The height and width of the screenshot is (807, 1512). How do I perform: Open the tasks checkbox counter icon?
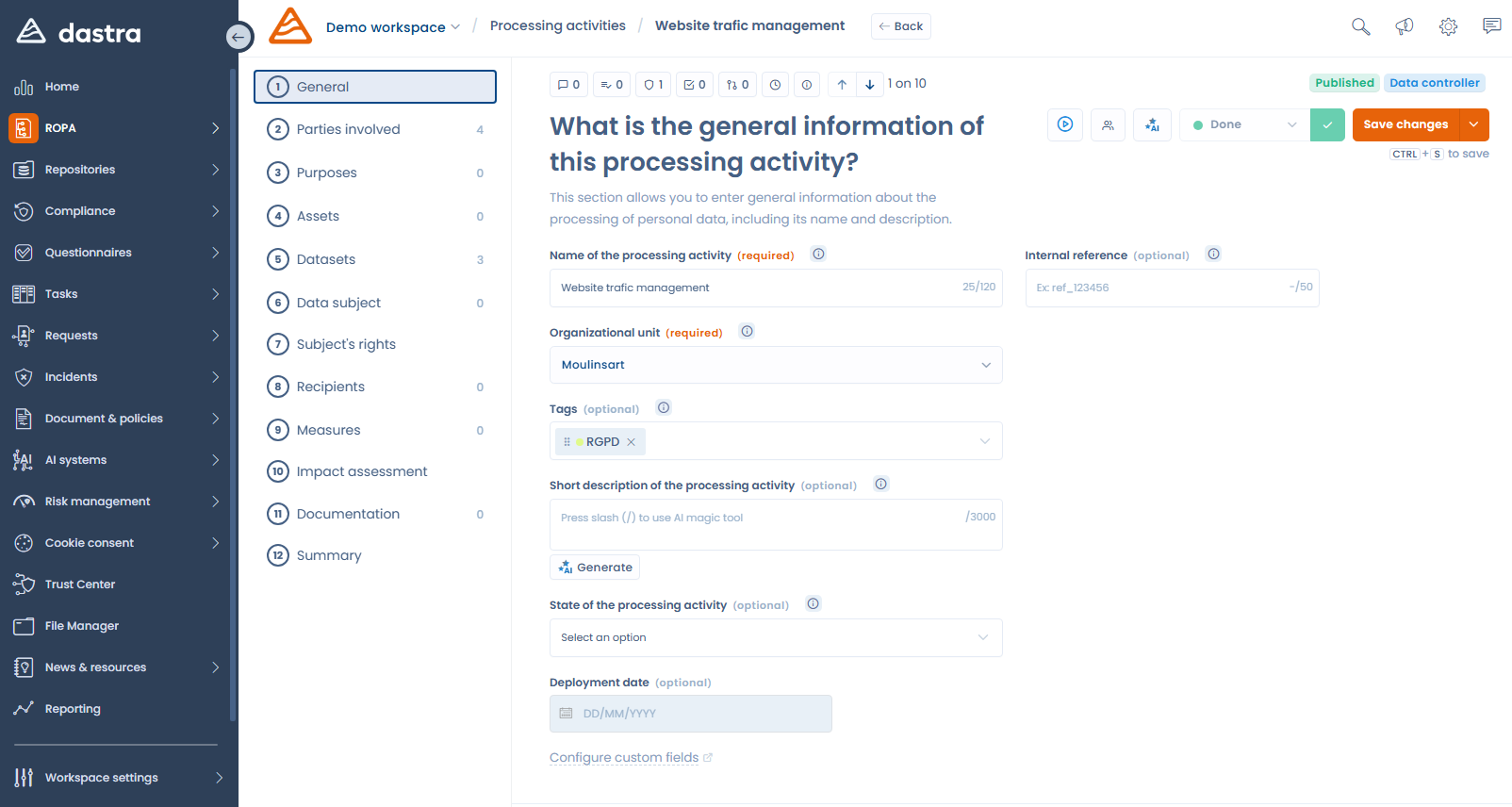pos(695,85)
